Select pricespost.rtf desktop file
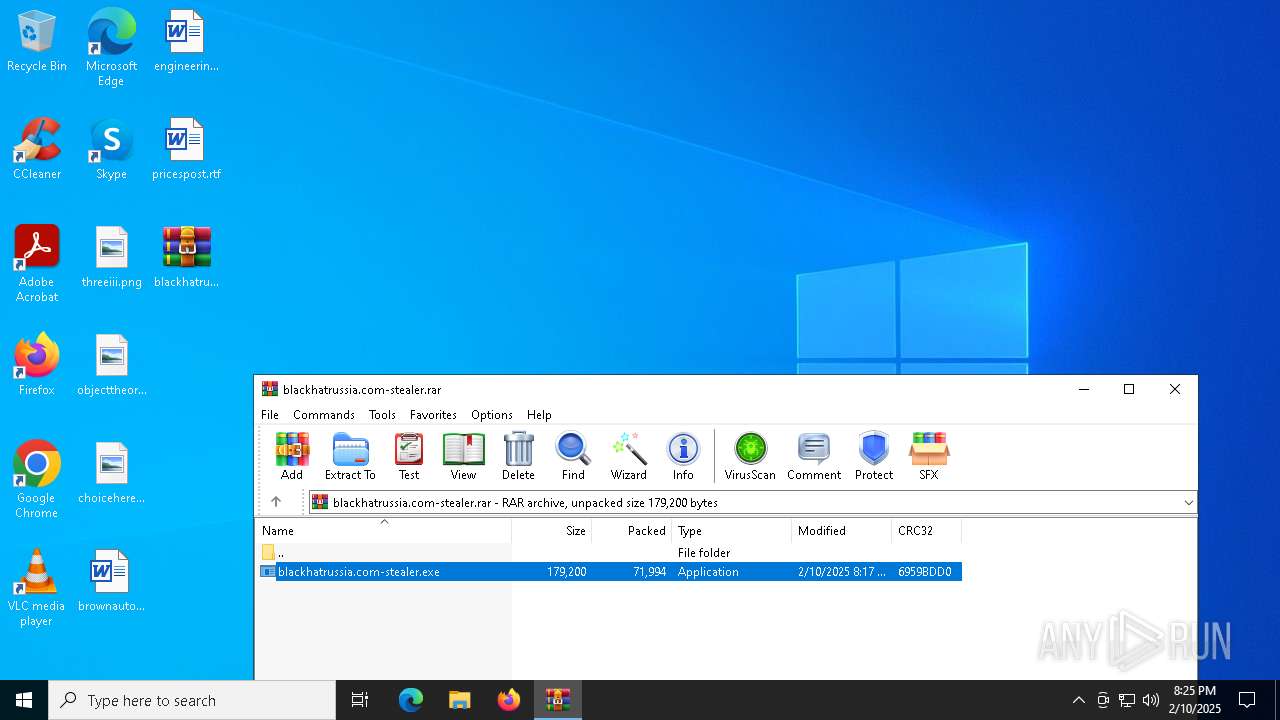 point(186,150)
